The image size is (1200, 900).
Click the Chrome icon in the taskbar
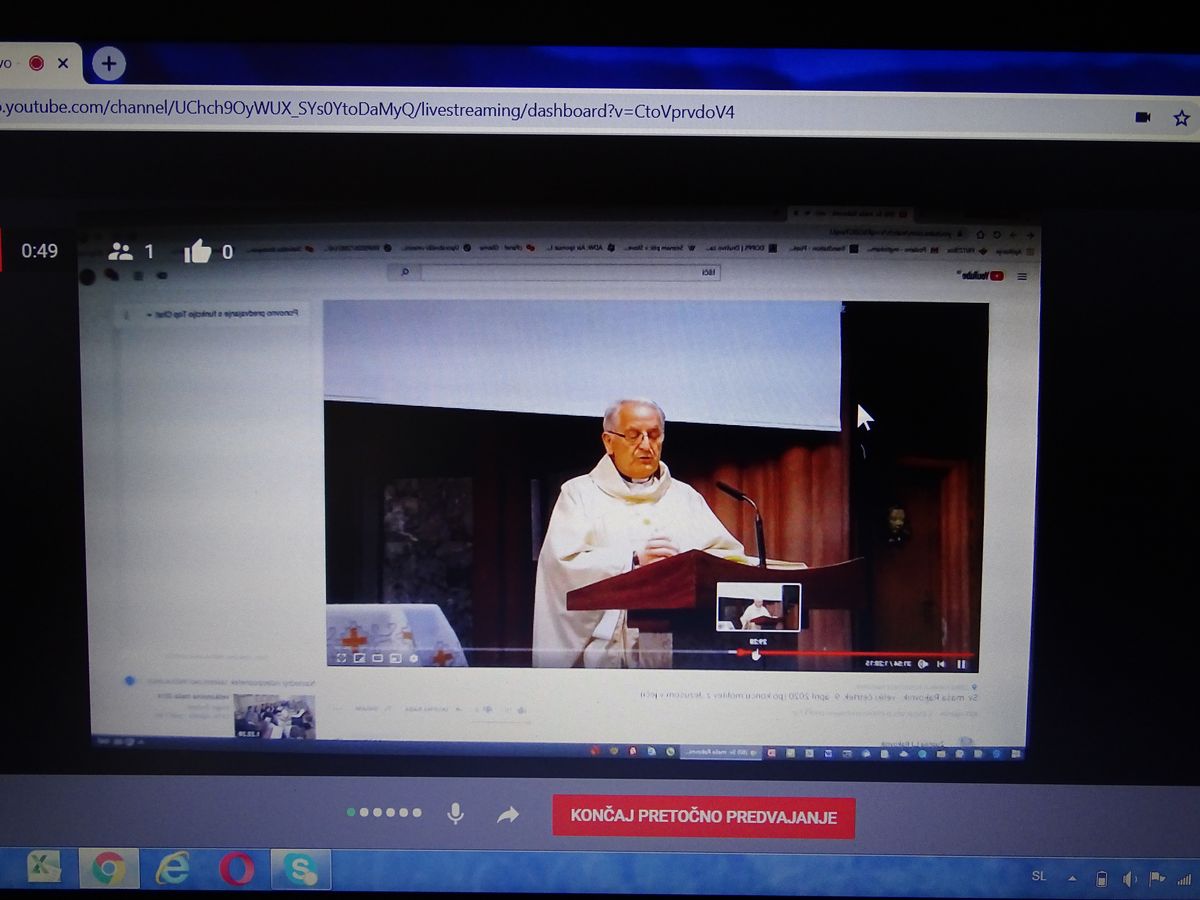[x=108, y=868]
